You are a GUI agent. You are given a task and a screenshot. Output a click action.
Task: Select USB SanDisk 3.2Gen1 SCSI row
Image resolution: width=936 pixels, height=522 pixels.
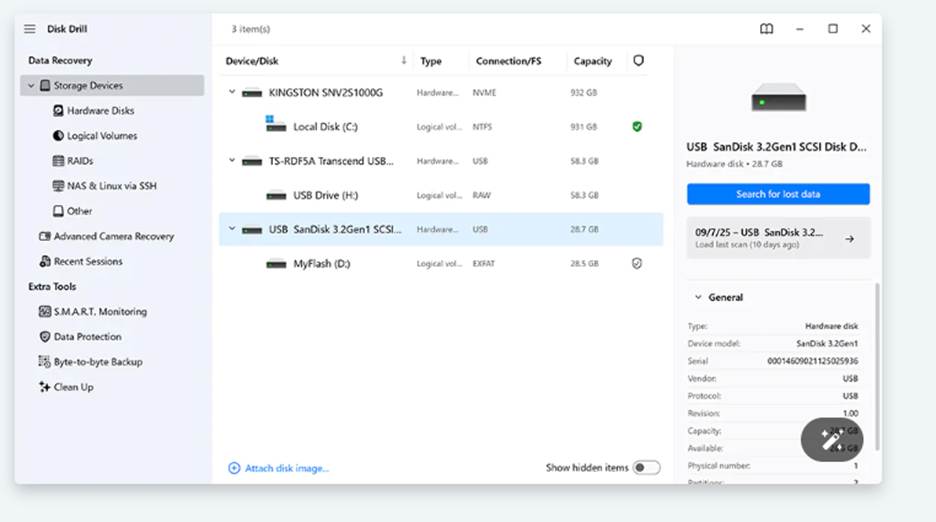click(x=441, y=229)
